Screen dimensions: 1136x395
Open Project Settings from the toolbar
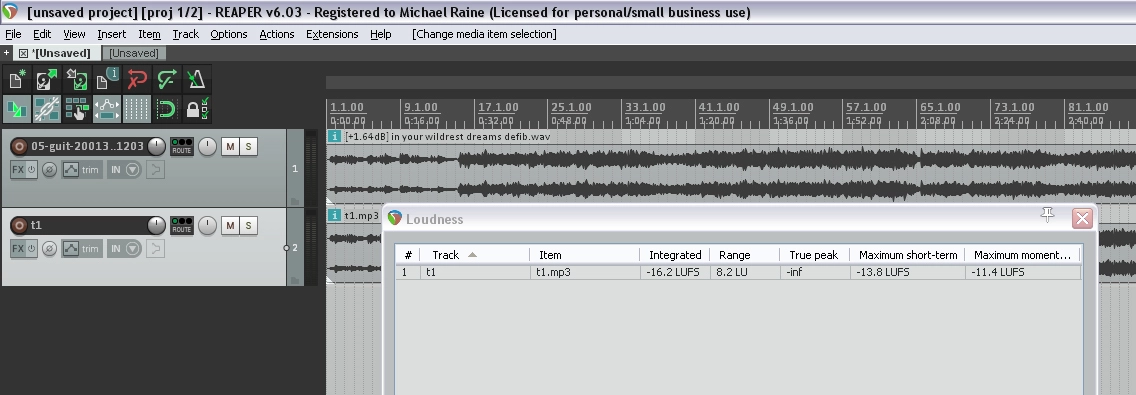[106, 79]
